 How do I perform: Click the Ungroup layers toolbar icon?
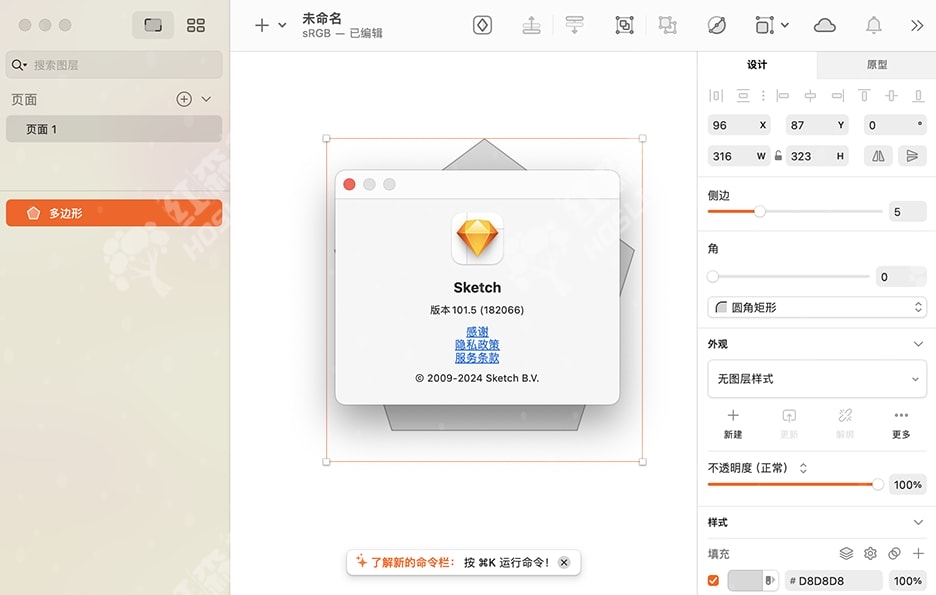(x=667, y=25)
